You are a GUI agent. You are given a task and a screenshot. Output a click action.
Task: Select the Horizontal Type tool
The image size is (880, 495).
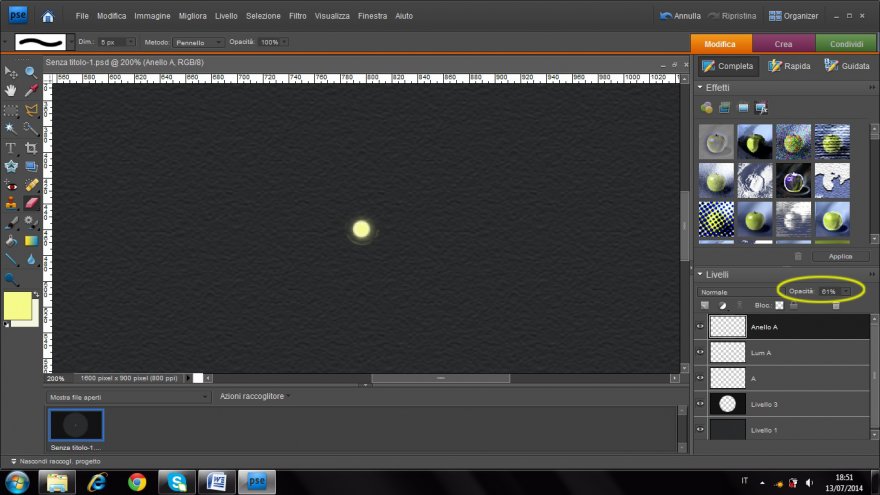tap(11, 148)
